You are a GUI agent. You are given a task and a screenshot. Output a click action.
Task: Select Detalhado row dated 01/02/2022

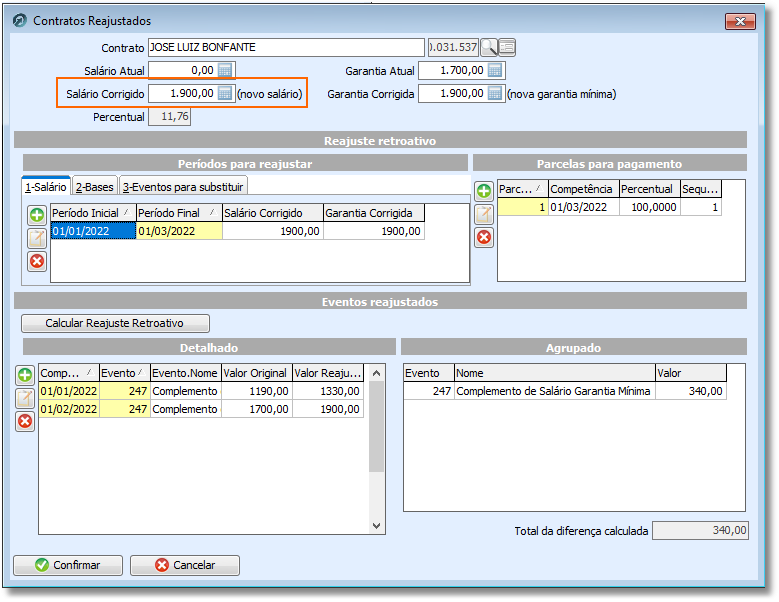(x=201, y=409)
